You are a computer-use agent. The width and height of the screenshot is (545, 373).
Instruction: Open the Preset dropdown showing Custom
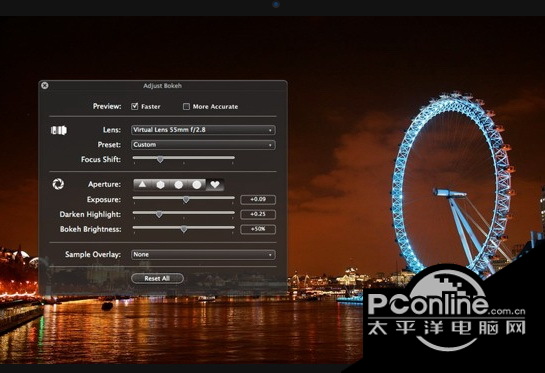(203, 145)
